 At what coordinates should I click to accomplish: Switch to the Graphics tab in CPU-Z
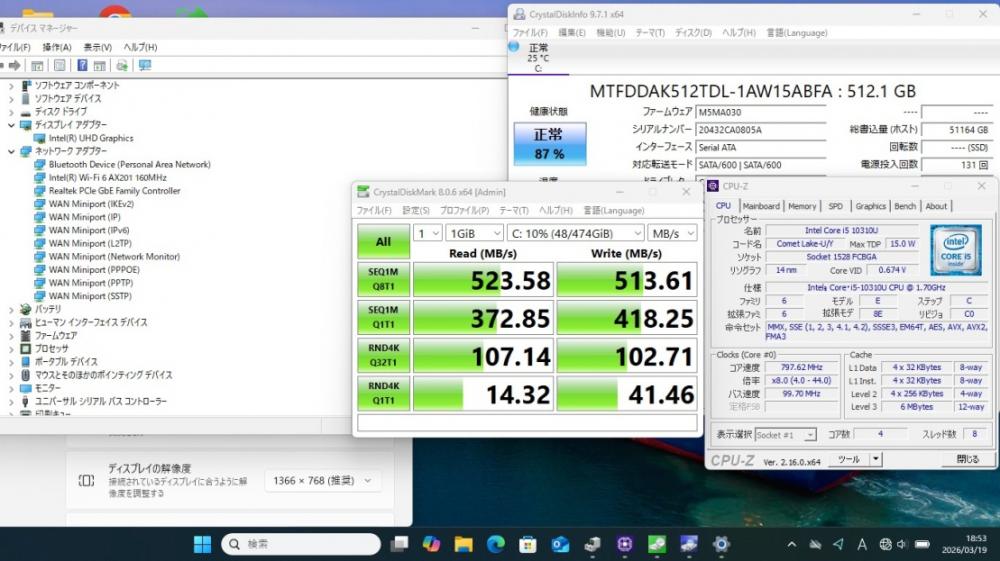click(871, 206)
